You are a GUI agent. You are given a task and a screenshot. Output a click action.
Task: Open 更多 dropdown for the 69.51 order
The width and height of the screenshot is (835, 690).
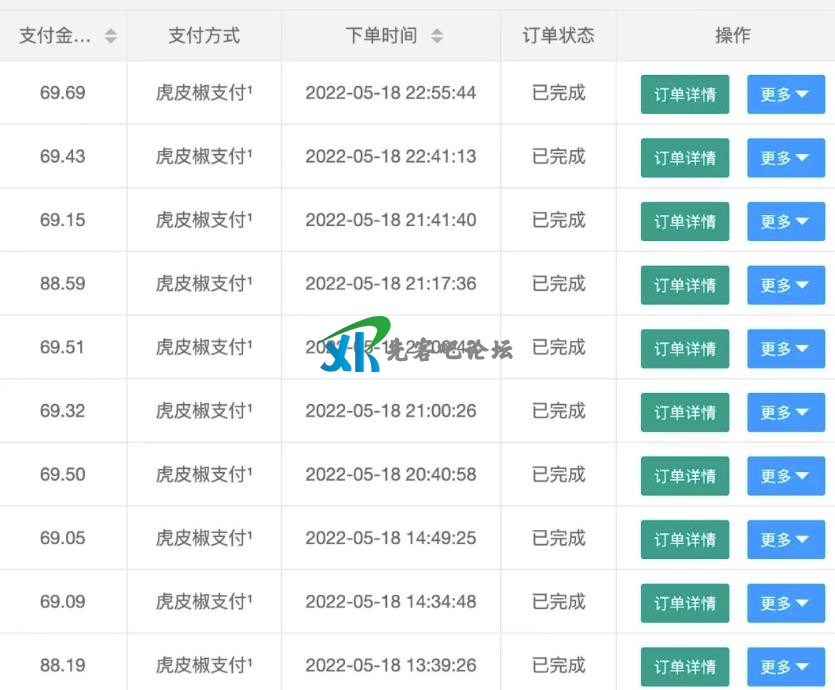pos(785,349)
